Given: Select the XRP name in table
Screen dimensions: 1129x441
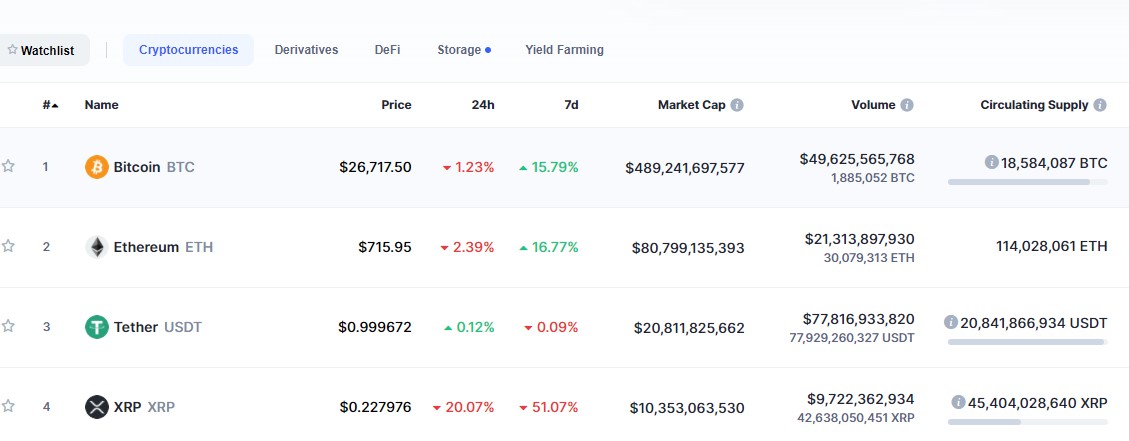Looking at the screenshot, I should point(127,407).
